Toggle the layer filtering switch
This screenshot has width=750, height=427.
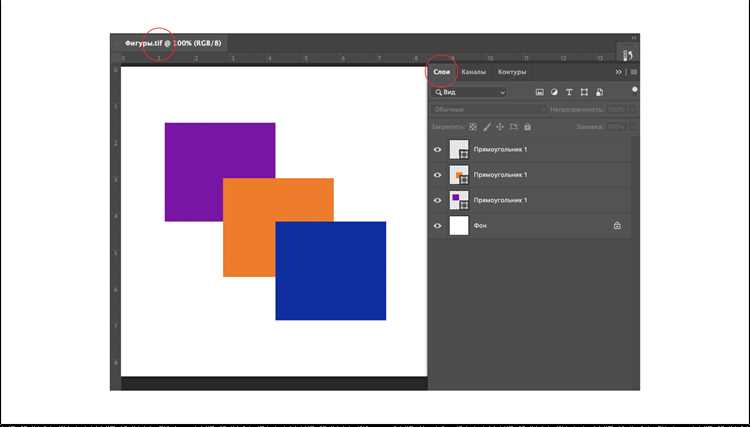(x=635, y=90)
